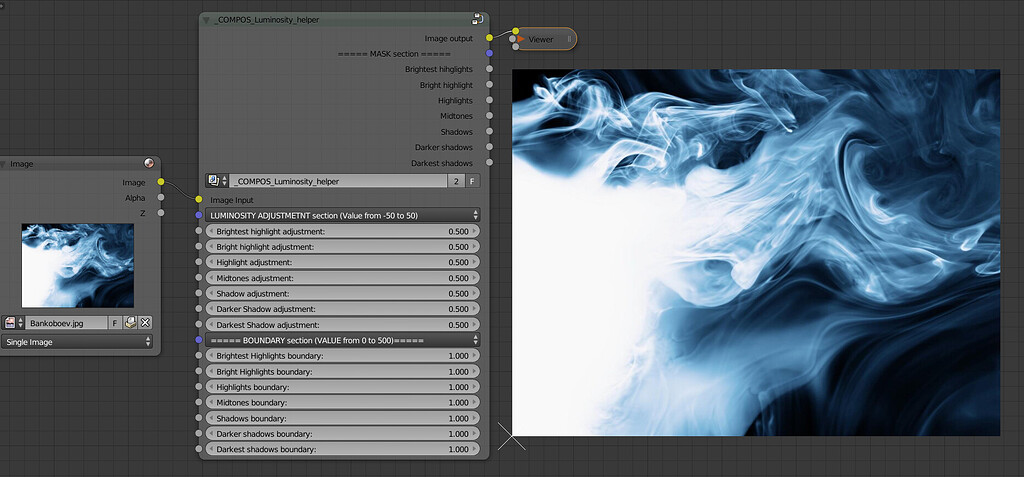Image resolution: width=1024 pixels, height=477 pixels.
Task: Click the Highlights output socket
Action: [489, 100]
